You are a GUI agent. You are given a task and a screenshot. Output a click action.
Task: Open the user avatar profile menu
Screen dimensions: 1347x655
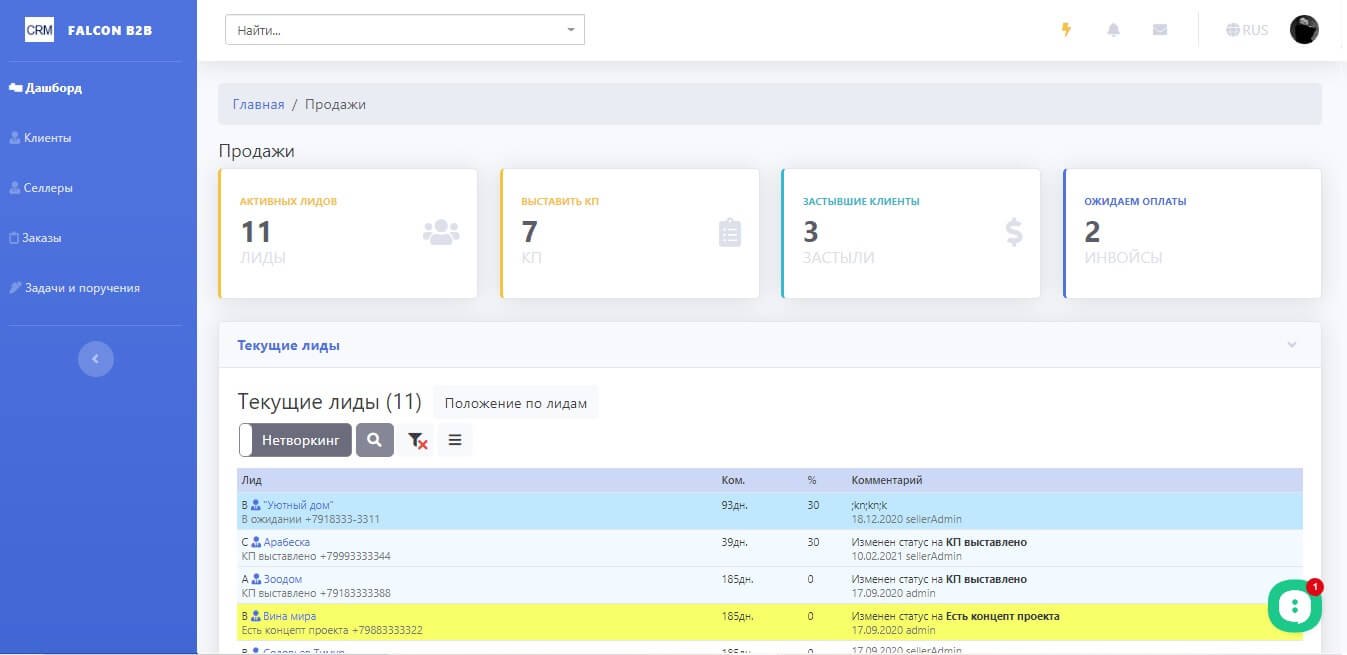pyautogui.click(x=1304, y=30)
